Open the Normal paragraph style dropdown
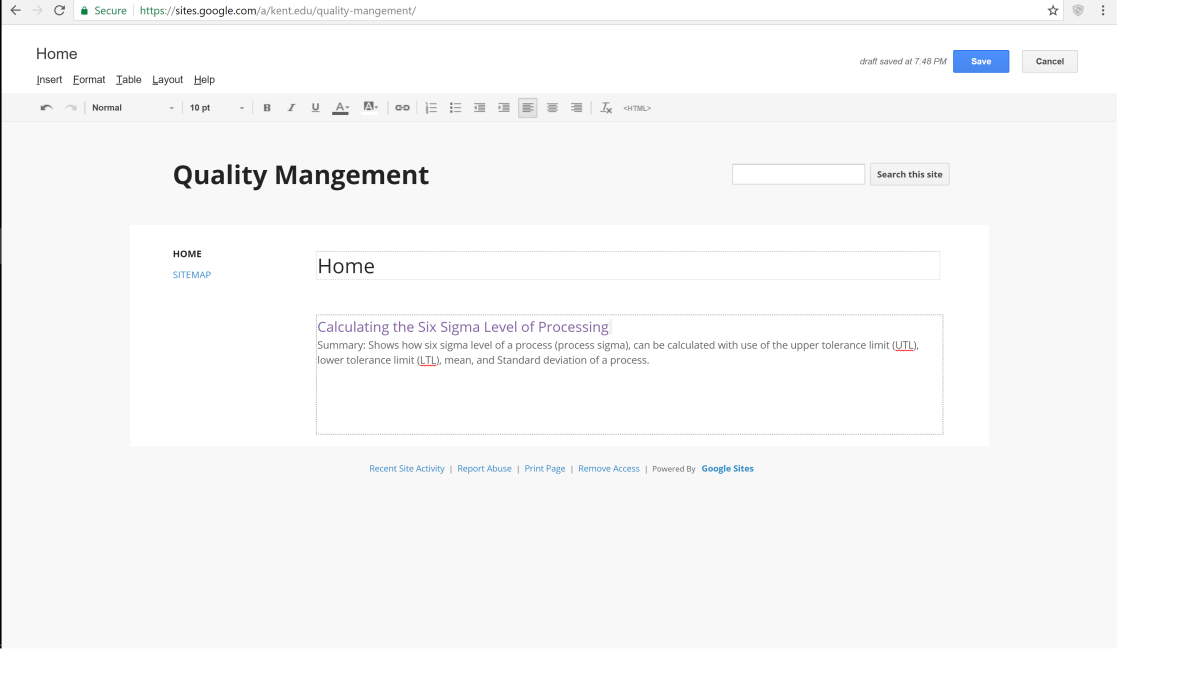 click(132, 108)
